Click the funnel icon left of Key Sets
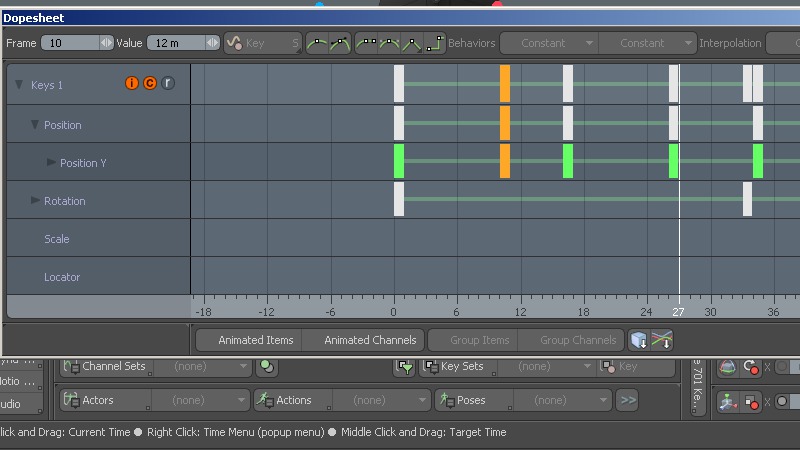Image resolution: width=800 pixels, height=450 pixels. 404,367
